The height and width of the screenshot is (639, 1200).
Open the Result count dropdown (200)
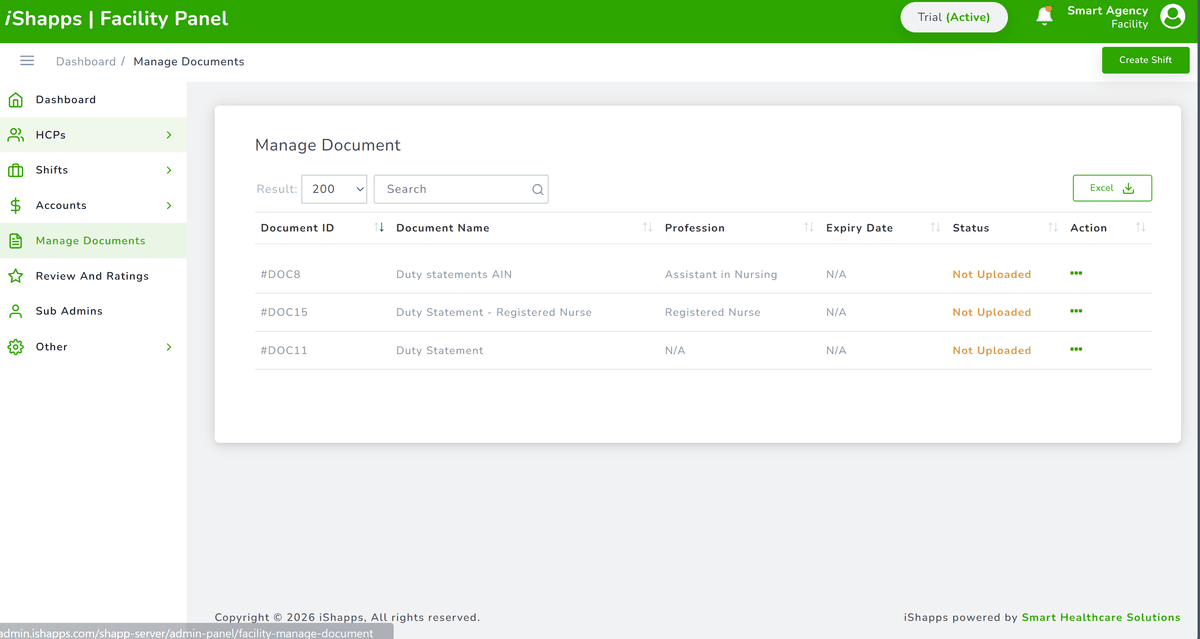tap(334, 189)
